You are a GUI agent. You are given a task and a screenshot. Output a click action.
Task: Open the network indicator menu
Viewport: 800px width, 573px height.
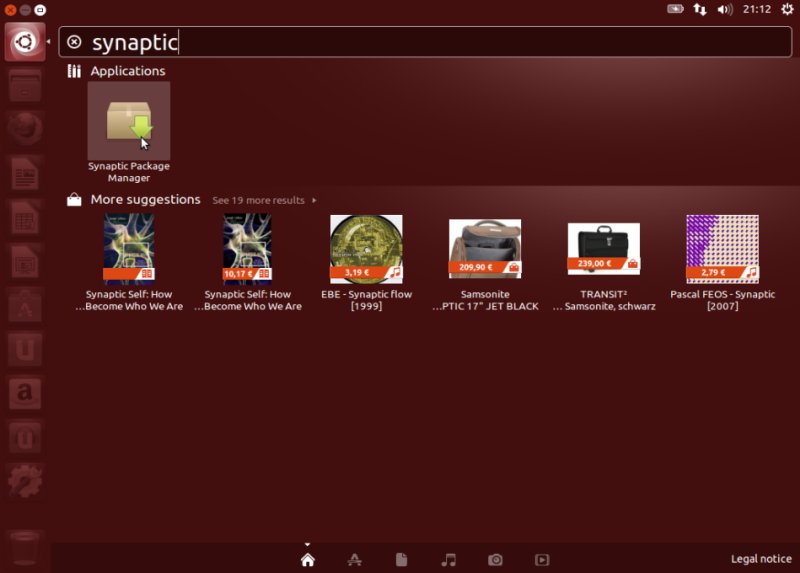click(700, 9)
